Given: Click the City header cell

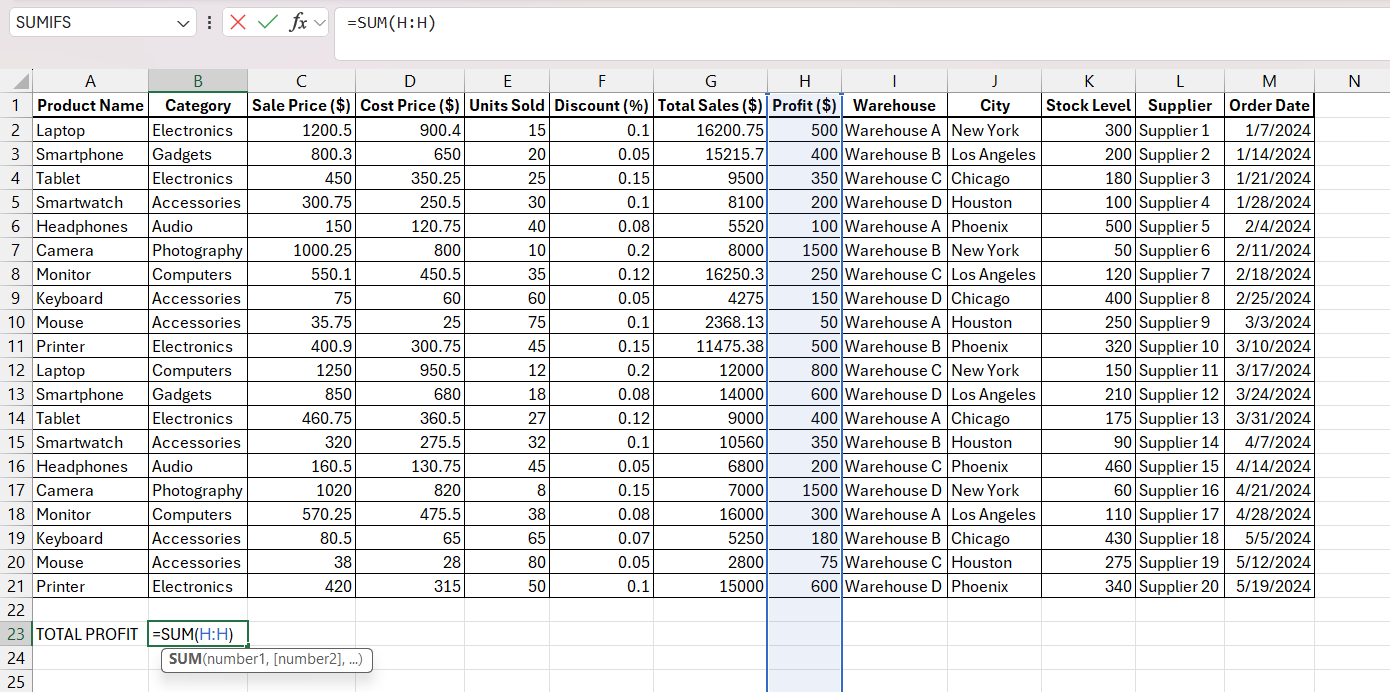Looking at the screenshot, I should 994,106.
